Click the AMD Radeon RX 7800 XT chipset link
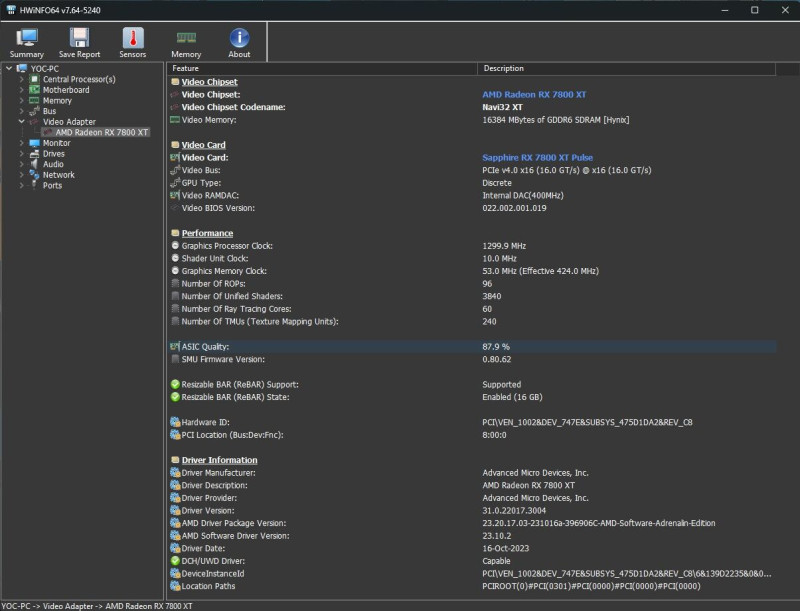 point(534,94)
